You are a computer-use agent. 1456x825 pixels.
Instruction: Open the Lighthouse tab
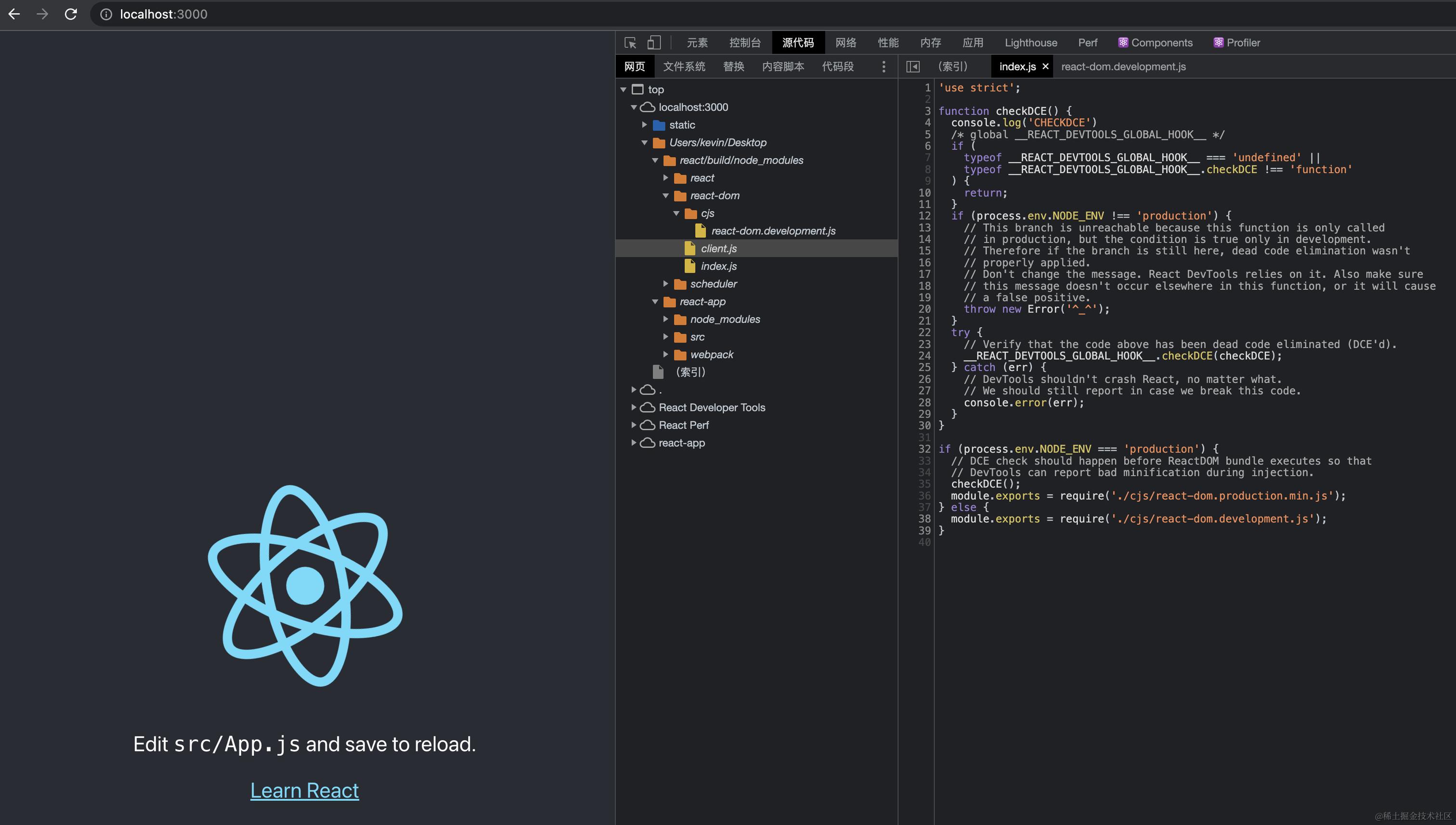pyautogui.click(x=1031, y=42)
